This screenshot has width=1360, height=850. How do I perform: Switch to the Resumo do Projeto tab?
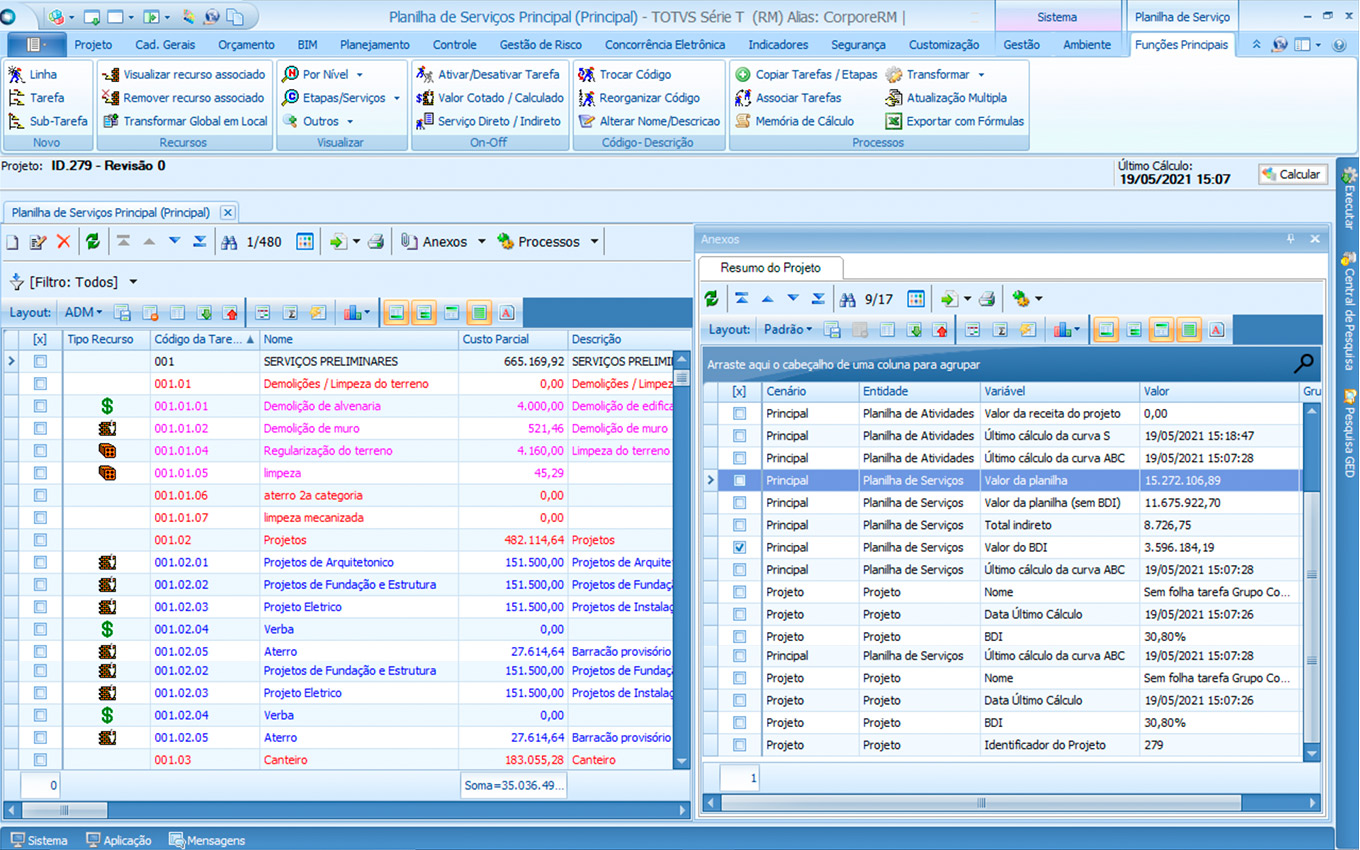770,268
